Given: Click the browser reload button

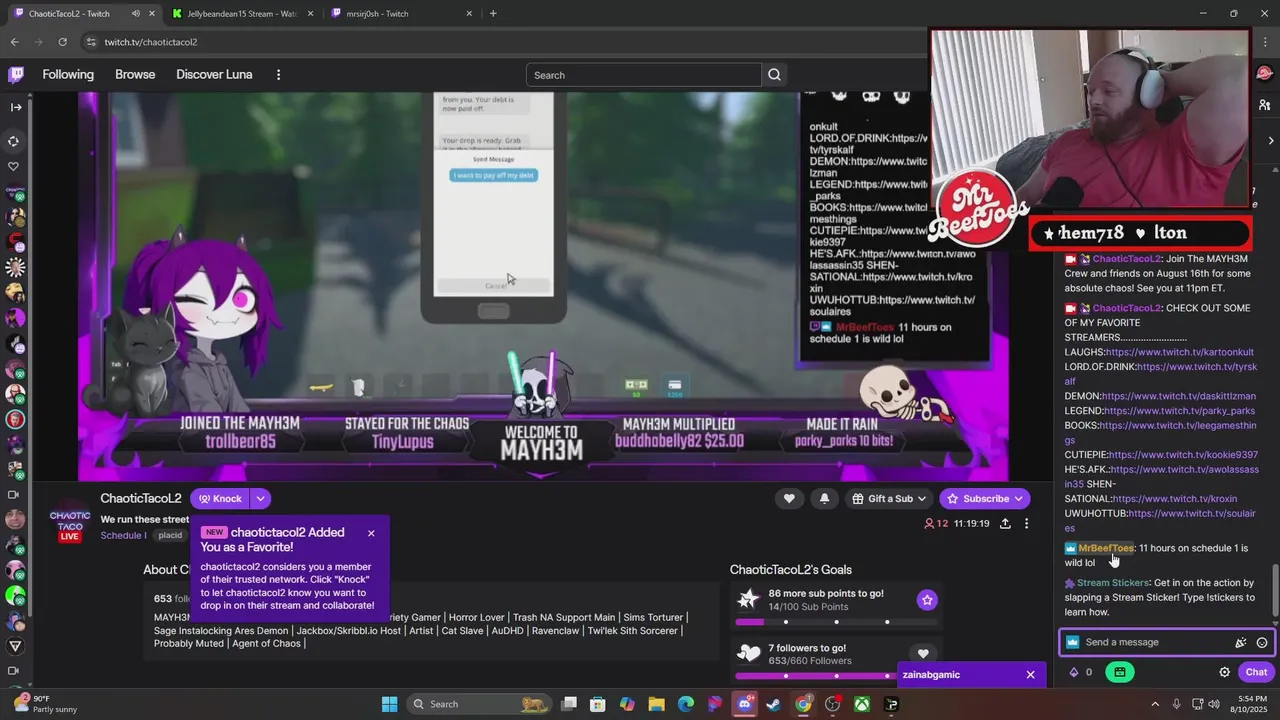Looking at the screenshot, I should (62, 42).
